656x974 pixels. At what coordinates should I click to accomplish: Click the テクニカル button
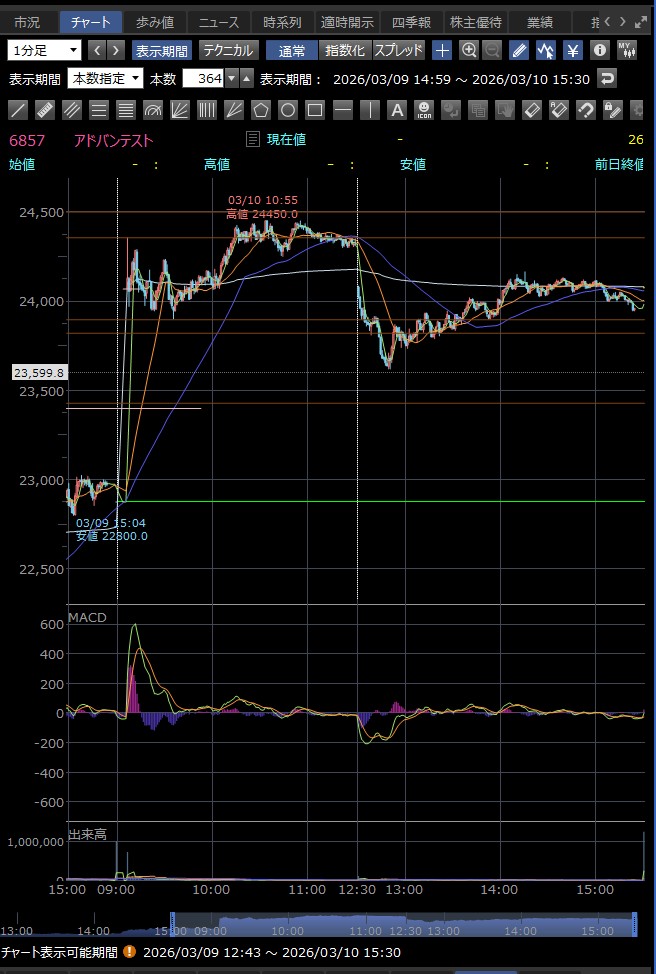228,50
